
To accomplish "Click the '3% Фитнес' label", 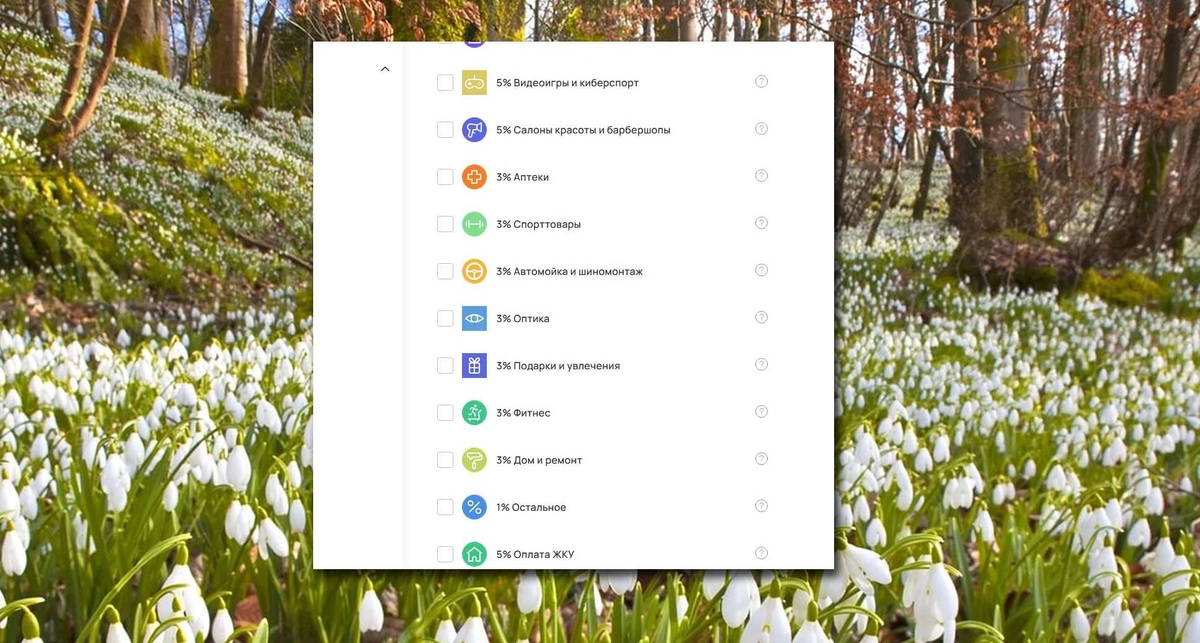I will 523,412.
